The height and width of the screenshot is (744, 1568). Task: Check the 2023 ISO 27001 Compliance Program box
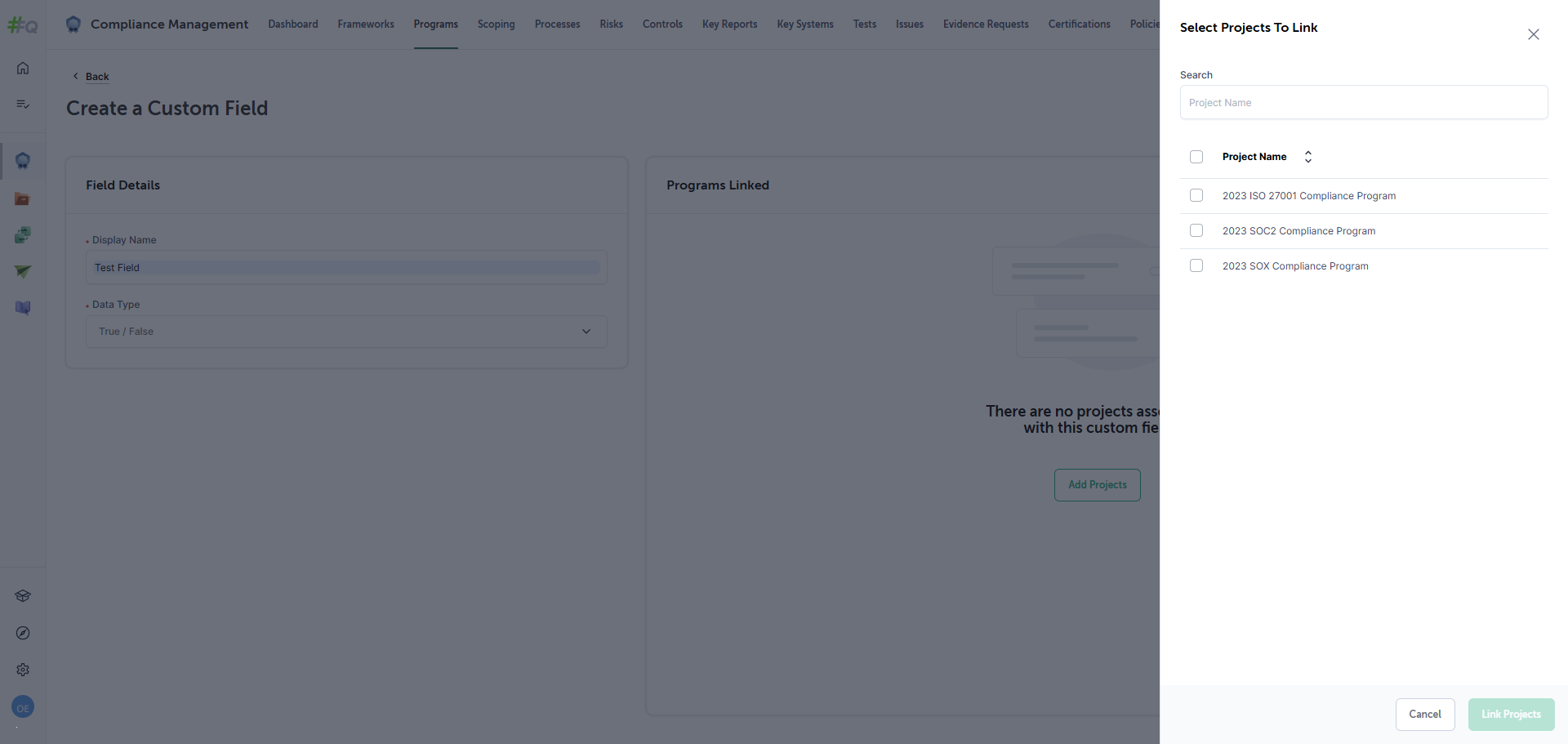coord(1196,195)
